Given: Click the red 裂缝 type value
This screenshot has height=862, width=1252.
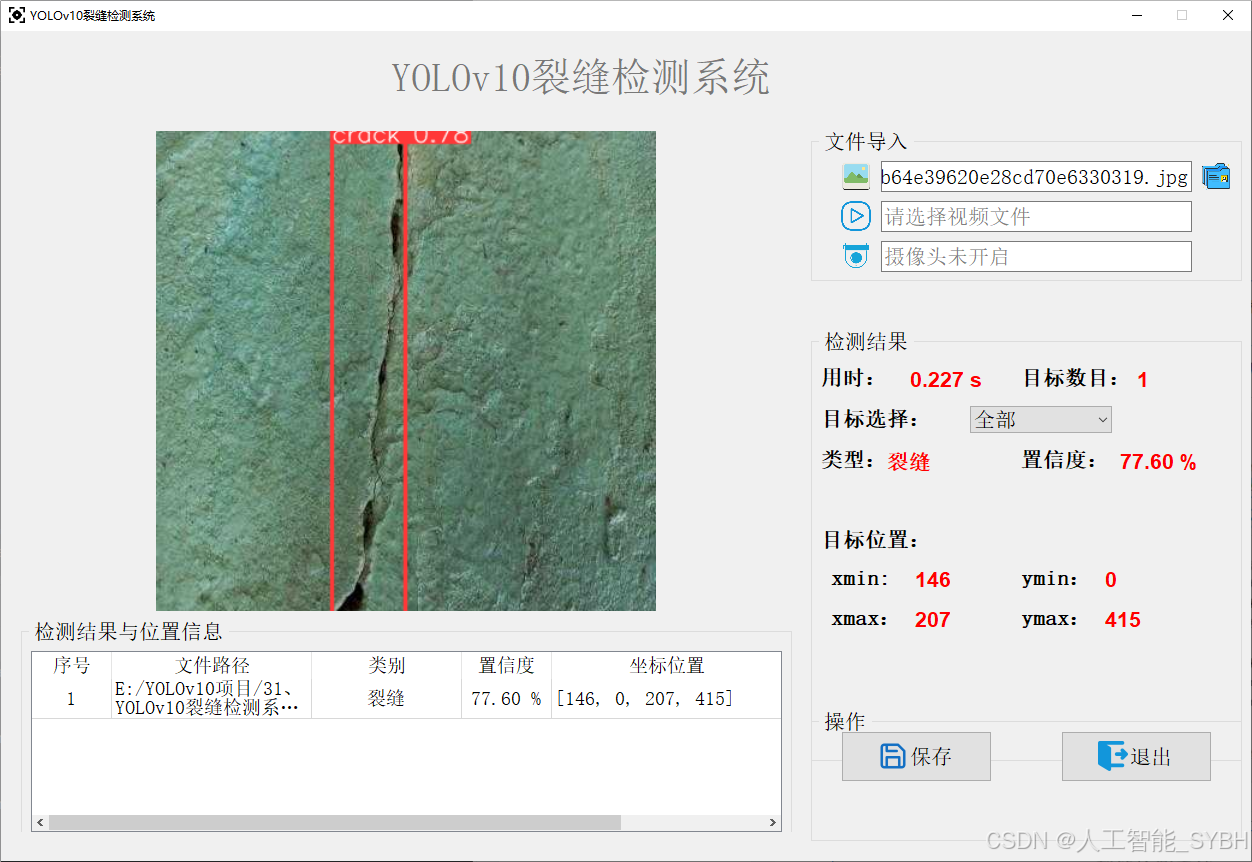Looking at the screenshot, I should point(909,462).
